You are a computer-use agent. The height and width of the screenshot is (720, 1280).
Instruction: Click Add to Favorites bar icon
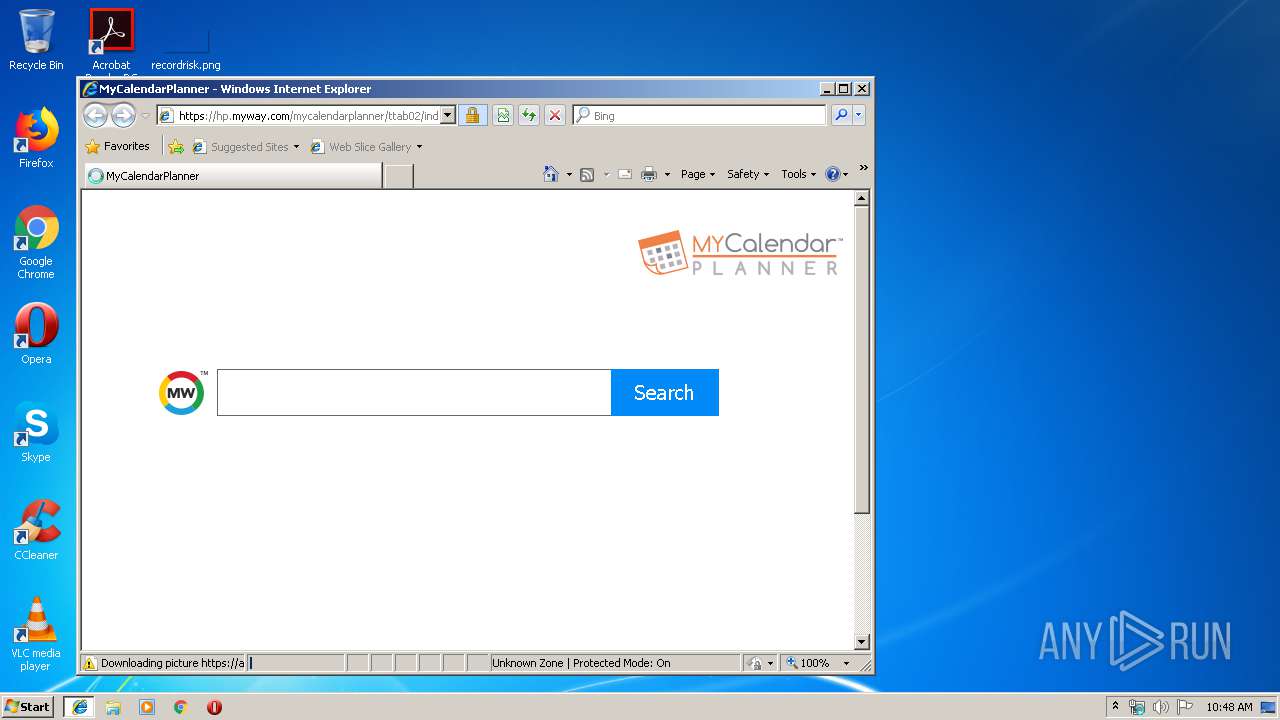point(176,147)
